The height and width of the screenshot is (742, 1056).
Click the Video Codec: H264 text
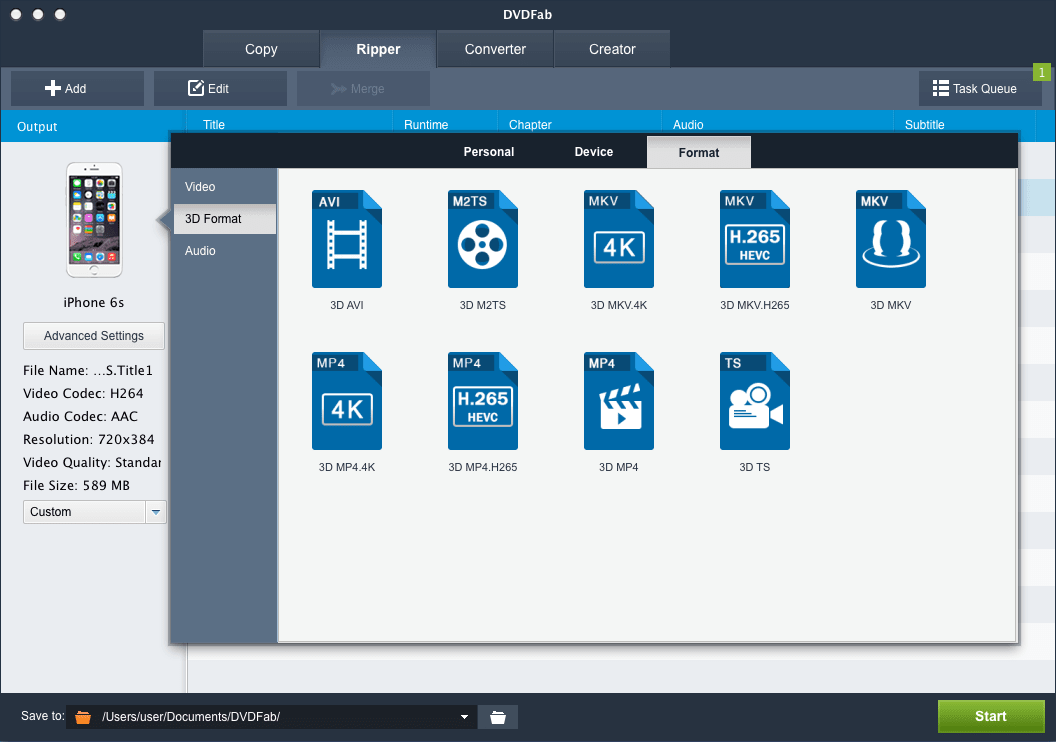(x=83, y=393)
